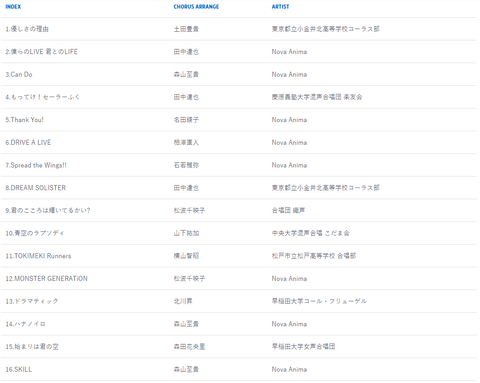This screenshot has height=383, width=480.
Task: Click arranger "横山智昭" in TOKIMEKI Runners row
Action: pos(186,256)
